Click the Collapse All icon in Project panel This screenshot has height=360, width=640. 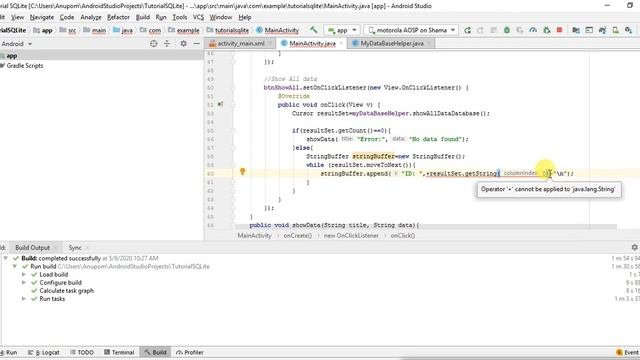(x=167, y=44)
